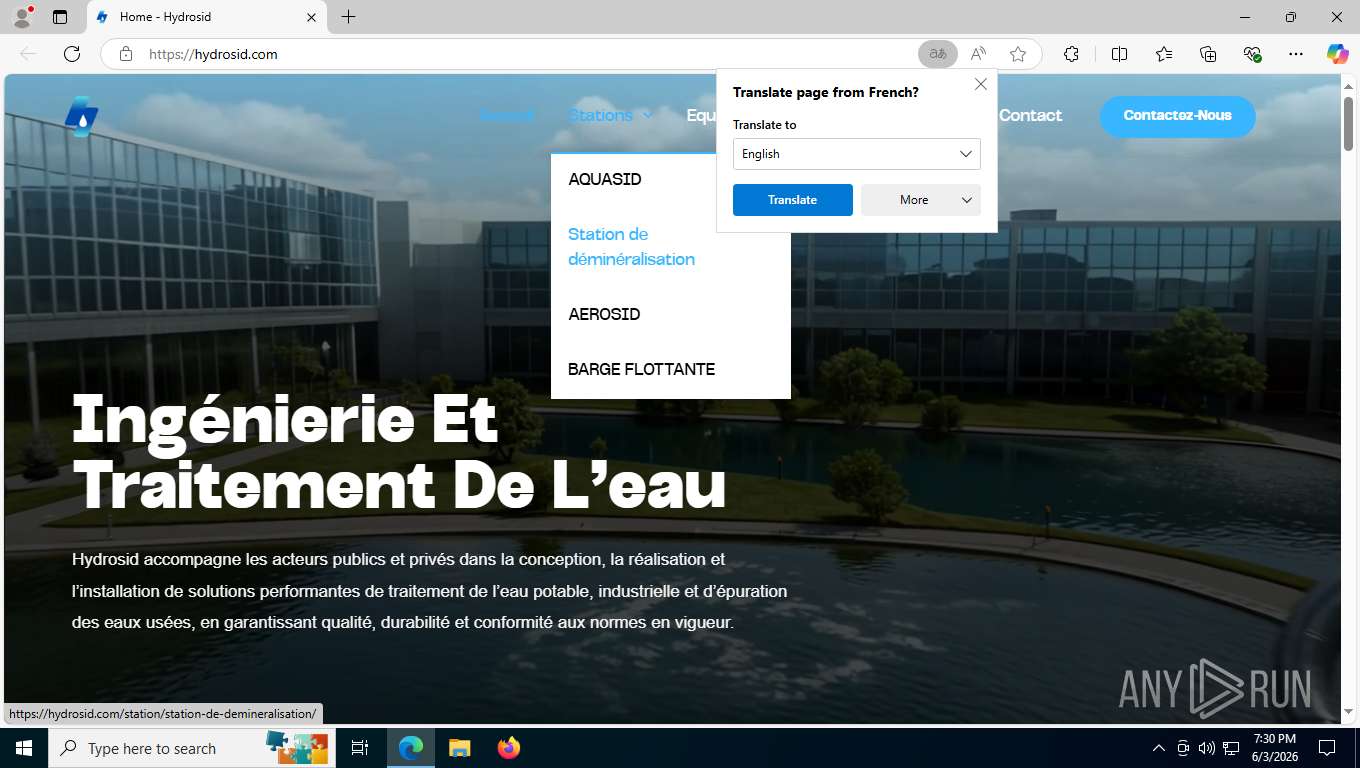Close the Home - Hydrosid tab
The width and height of the screenshot is (1360, 768).
click(x=311, y=17)
